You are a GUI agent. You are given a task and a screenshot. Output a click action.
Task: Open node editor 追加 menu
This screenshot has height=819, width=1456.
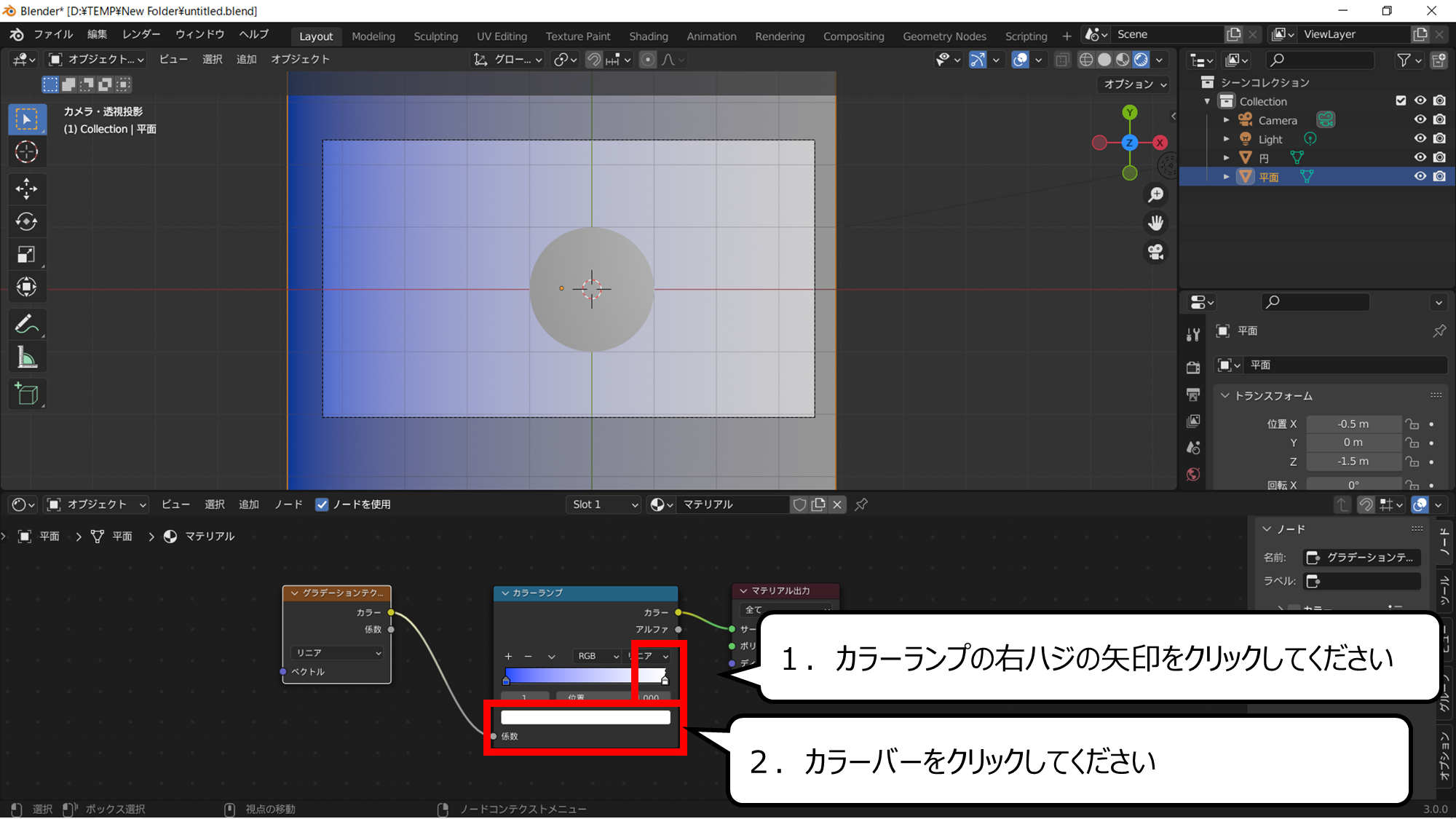tap(249, 505)
